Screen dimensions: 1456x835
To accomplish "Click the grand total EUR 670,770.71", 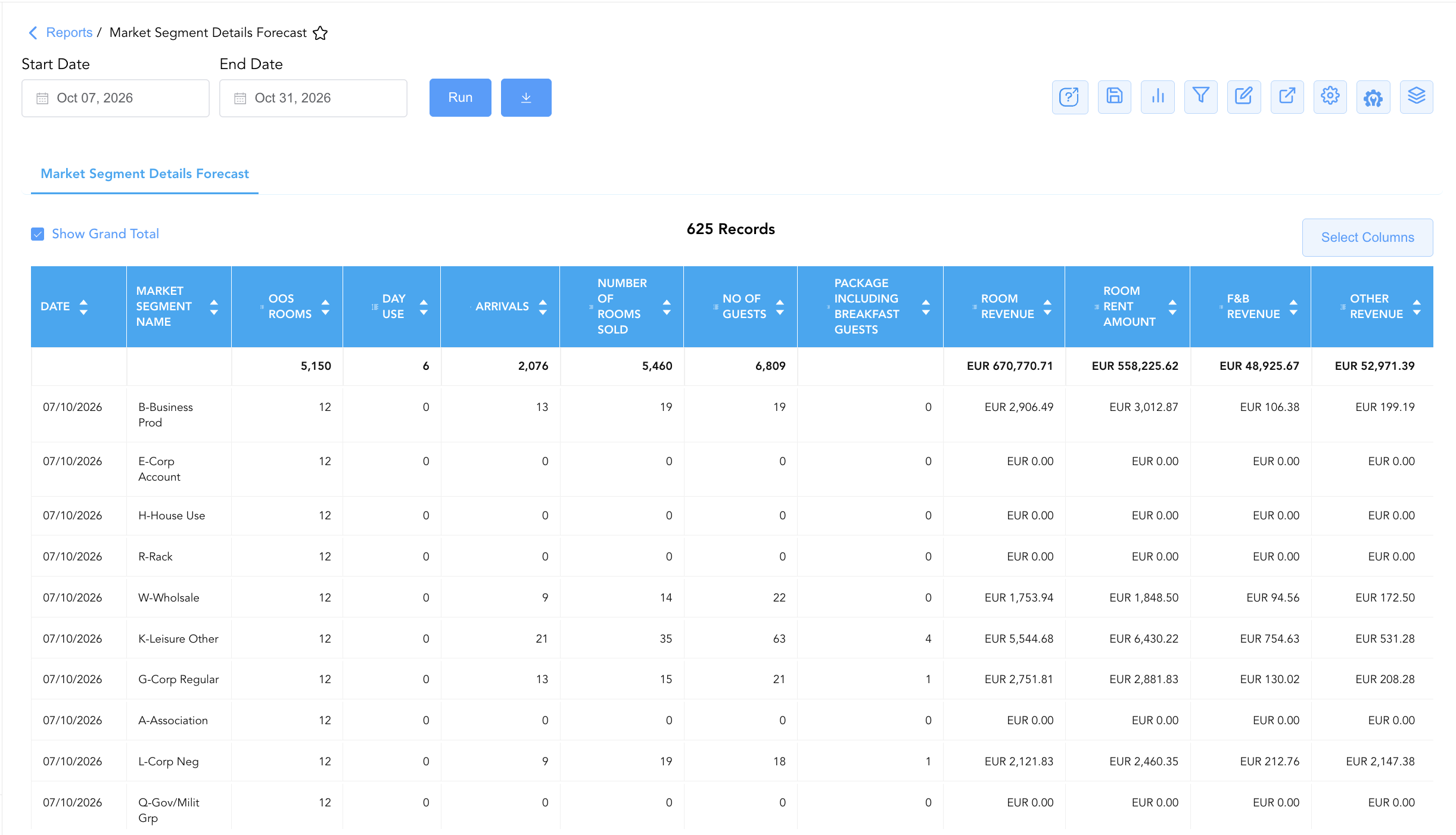I will click(x=1010, y=366).
